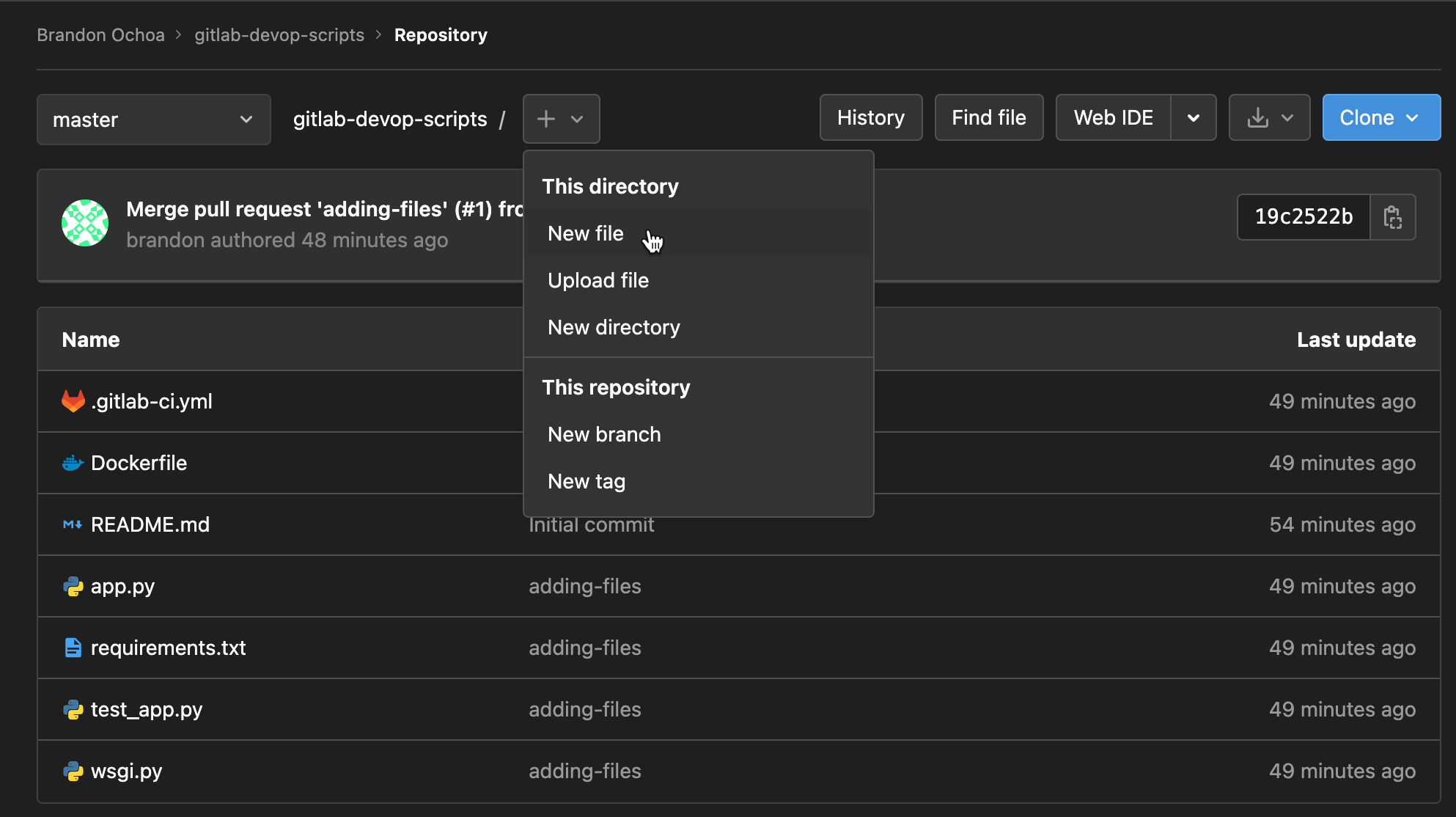Image resolution: width=1456 pixels, height=817 pixels.
Task: Pick New tag in the repository menu
Action: [x=586, y=481]
